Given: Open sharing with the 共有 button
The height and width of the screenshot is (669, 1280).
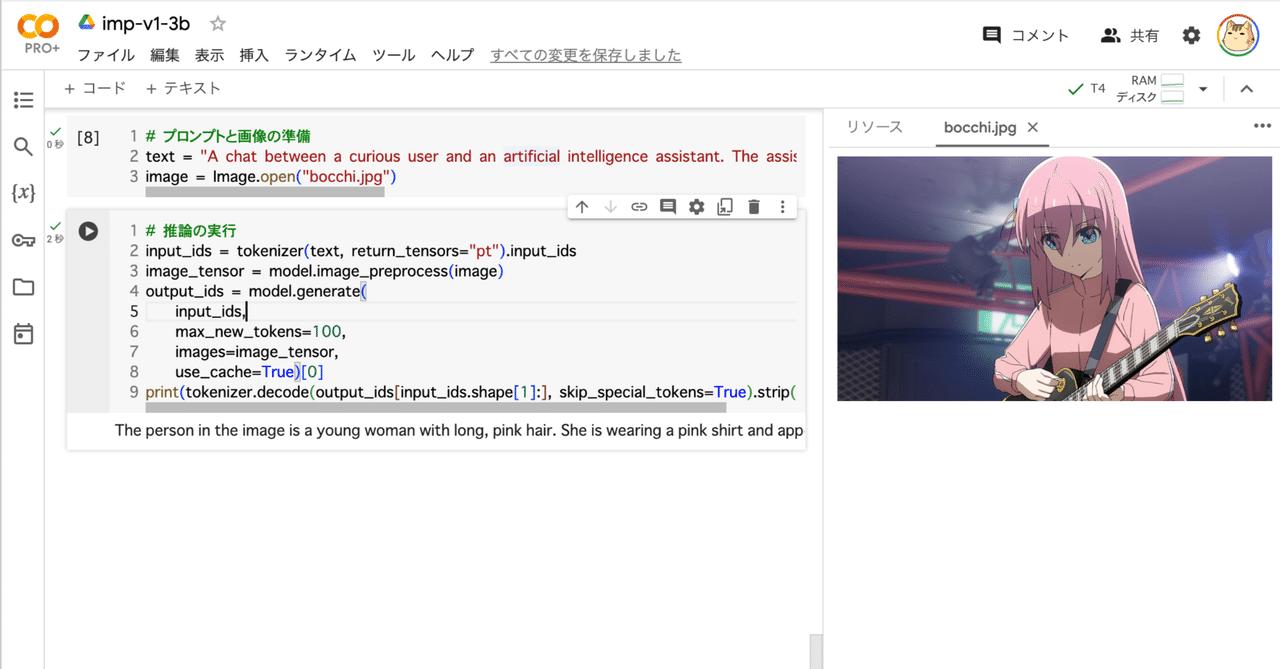Looking at the screenshot, I should [1130, 34].
